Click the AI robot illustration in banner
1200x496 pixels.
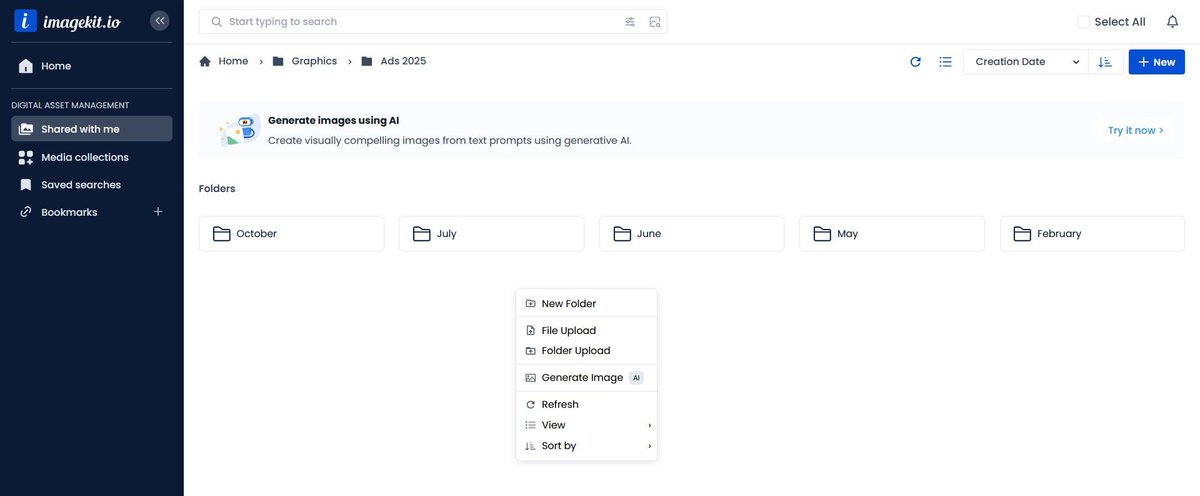(240, 130)
